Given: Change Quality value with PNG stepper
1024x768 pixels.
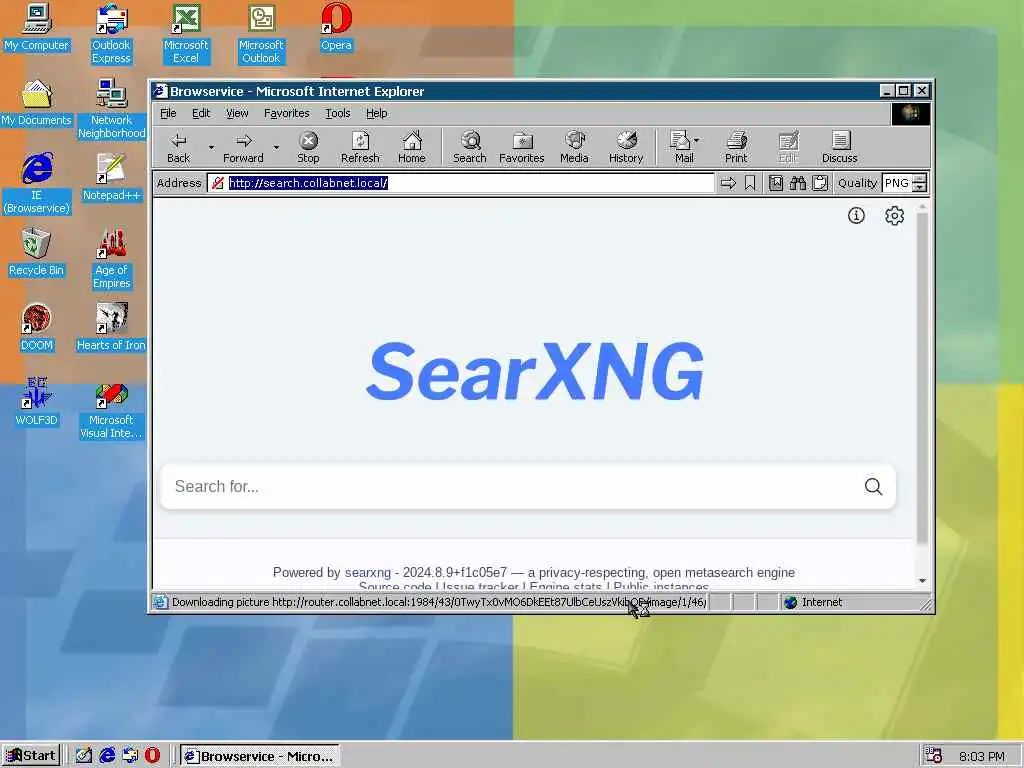Looking at the screenshot, I should pyautogui.click(x=920, y=184).
